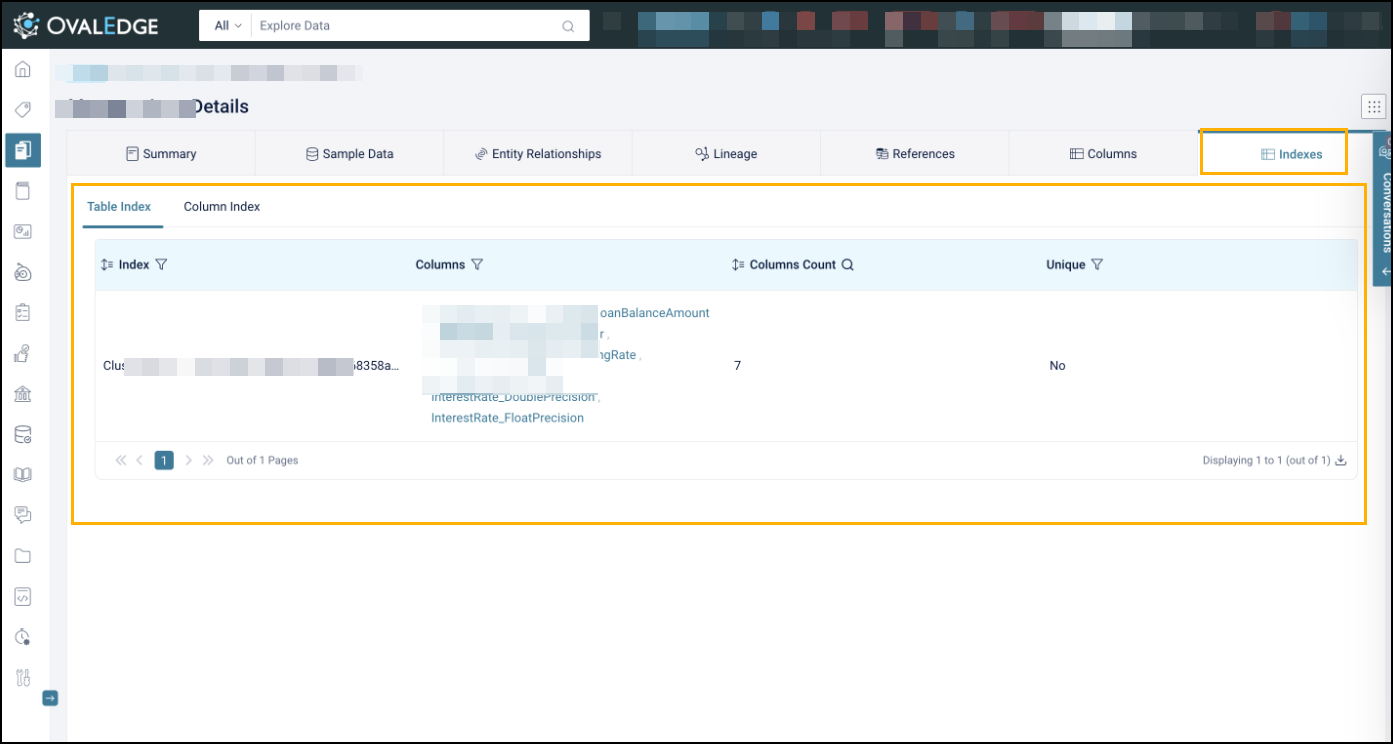This screenshot has width=1393, height=744.
Task: Switch to the Indexes tab
Action: coord(1291,154)
